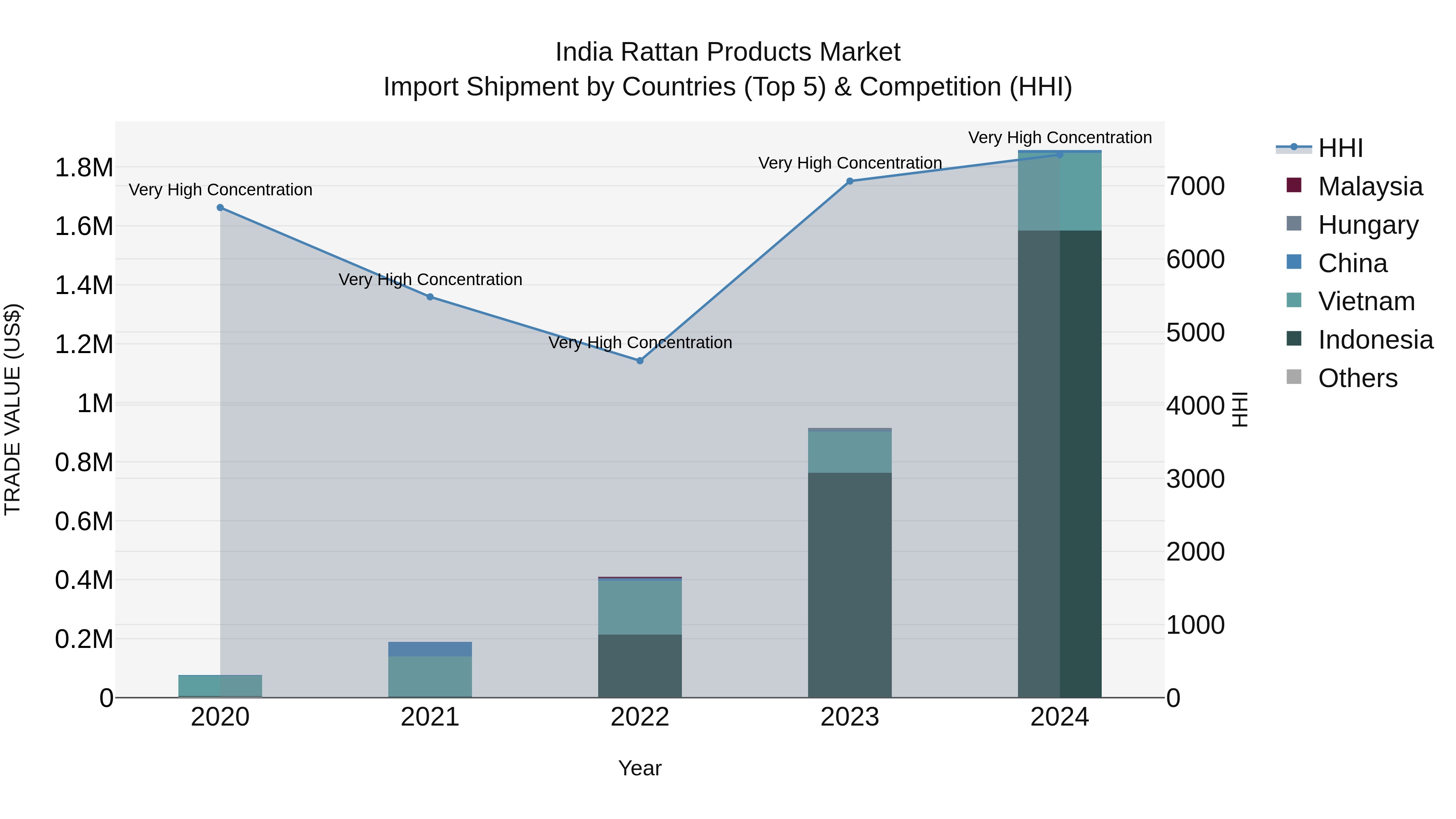Click the 2022 x-axis label
This screenshot has width=1456, height=819.
640,717
